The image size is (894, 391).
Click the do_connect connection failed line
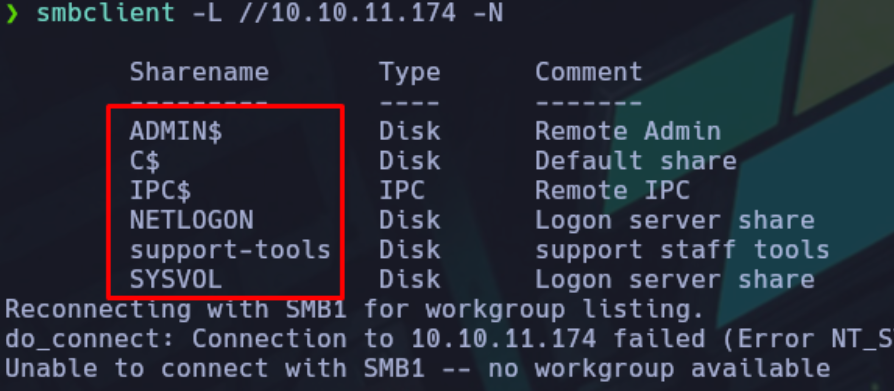point(449,339)
